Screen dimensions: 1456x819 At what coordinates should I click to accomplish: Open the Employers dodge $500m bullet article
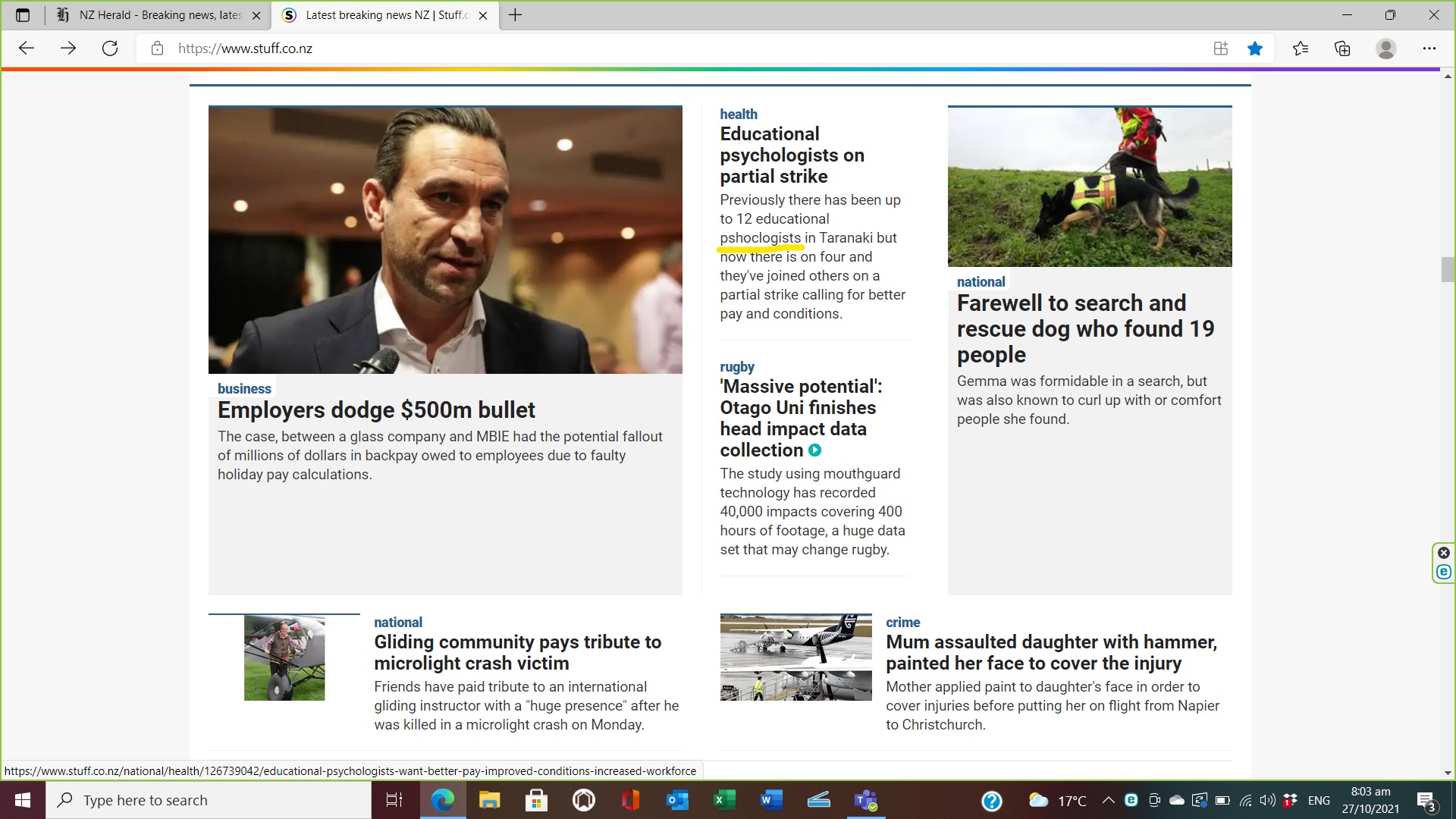coord(376,410)
